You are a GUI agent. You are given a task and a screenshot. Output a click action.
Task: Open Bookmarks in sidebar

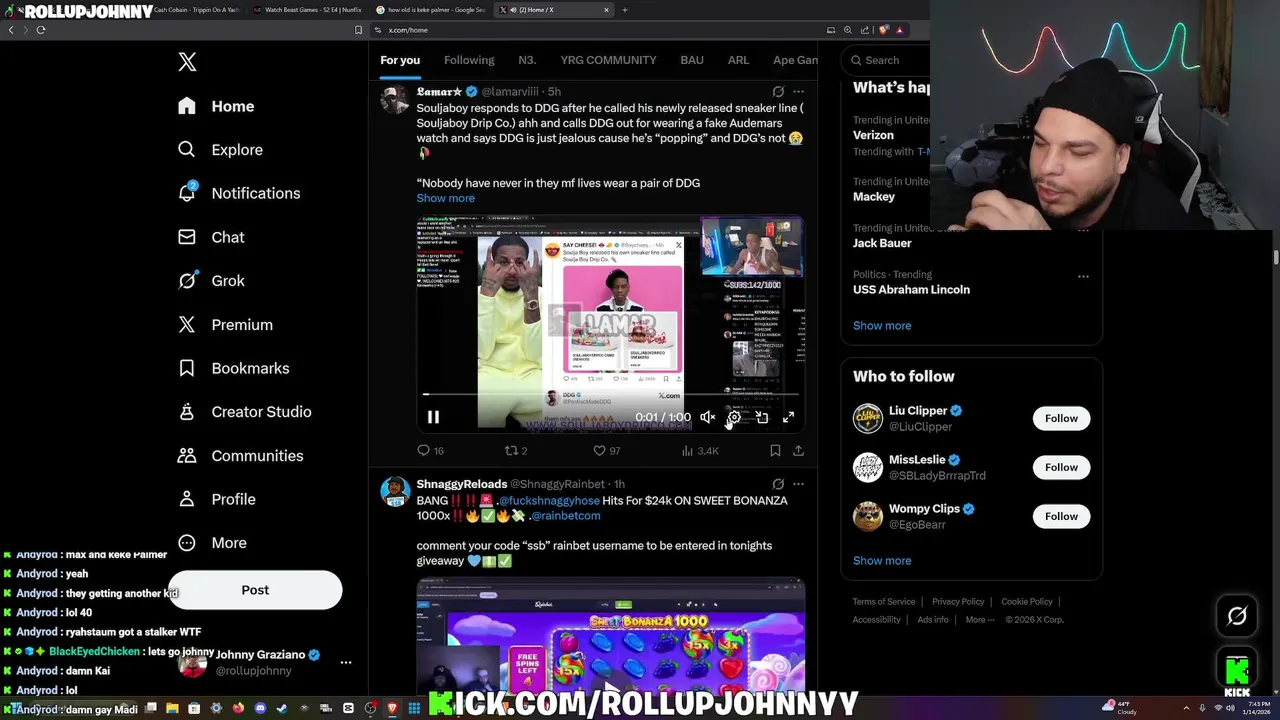pos(233,368)
